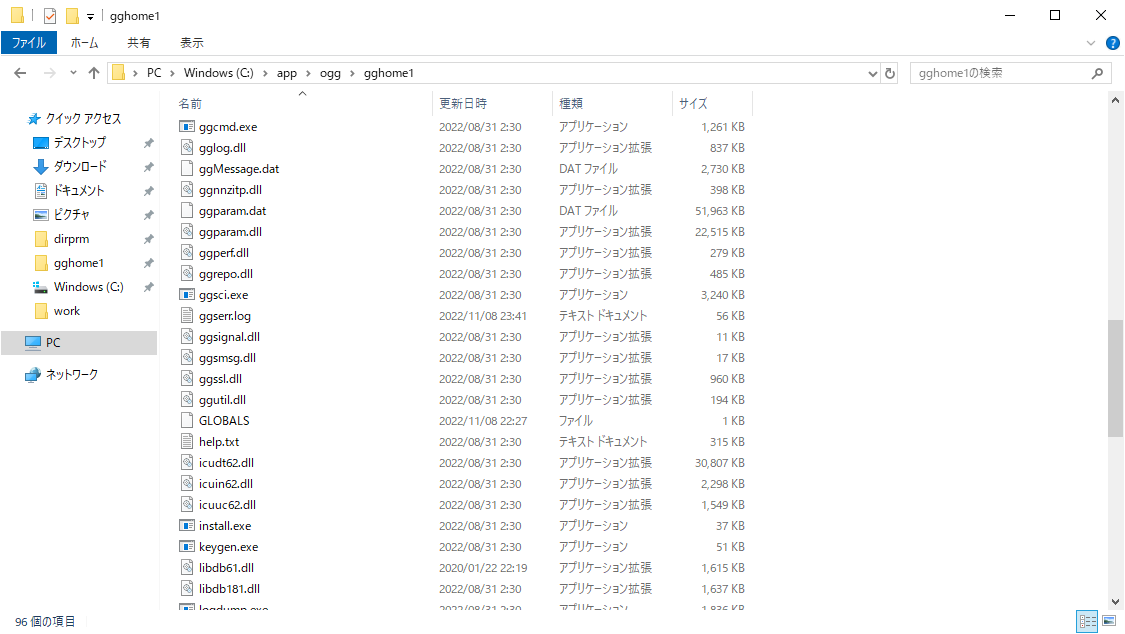Click the libdb181.dll file icon

[x=187, y=589]
